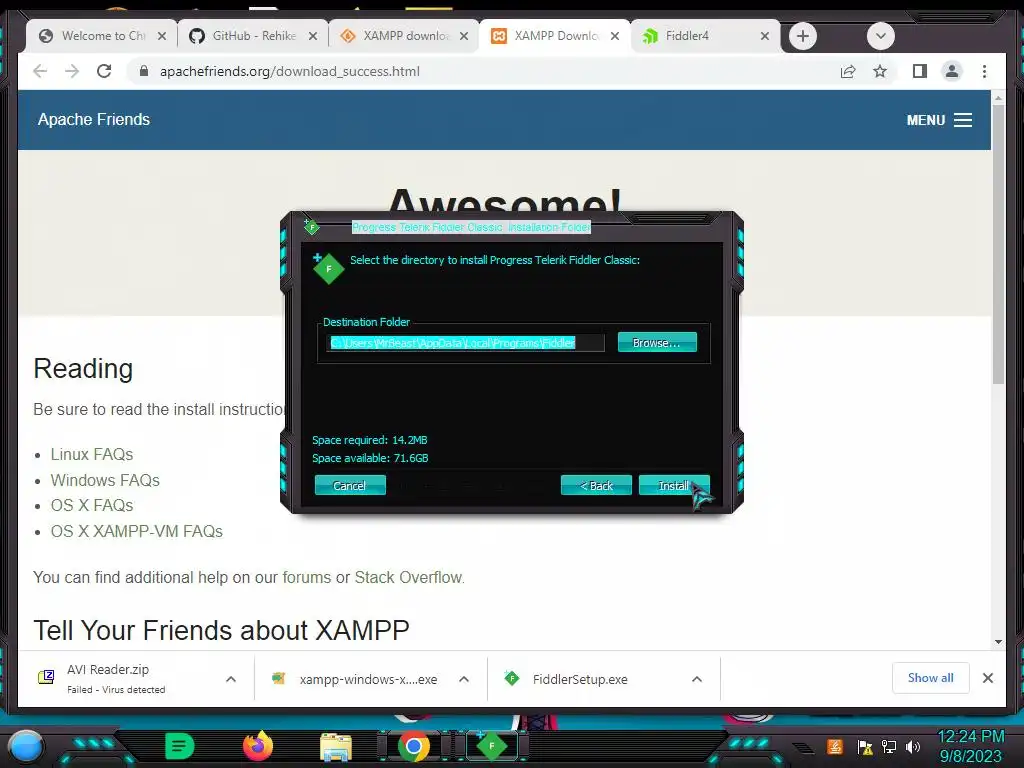Expand xampp-windows download options
This screenshot has width=1024, height=768.
pos(464,679)
